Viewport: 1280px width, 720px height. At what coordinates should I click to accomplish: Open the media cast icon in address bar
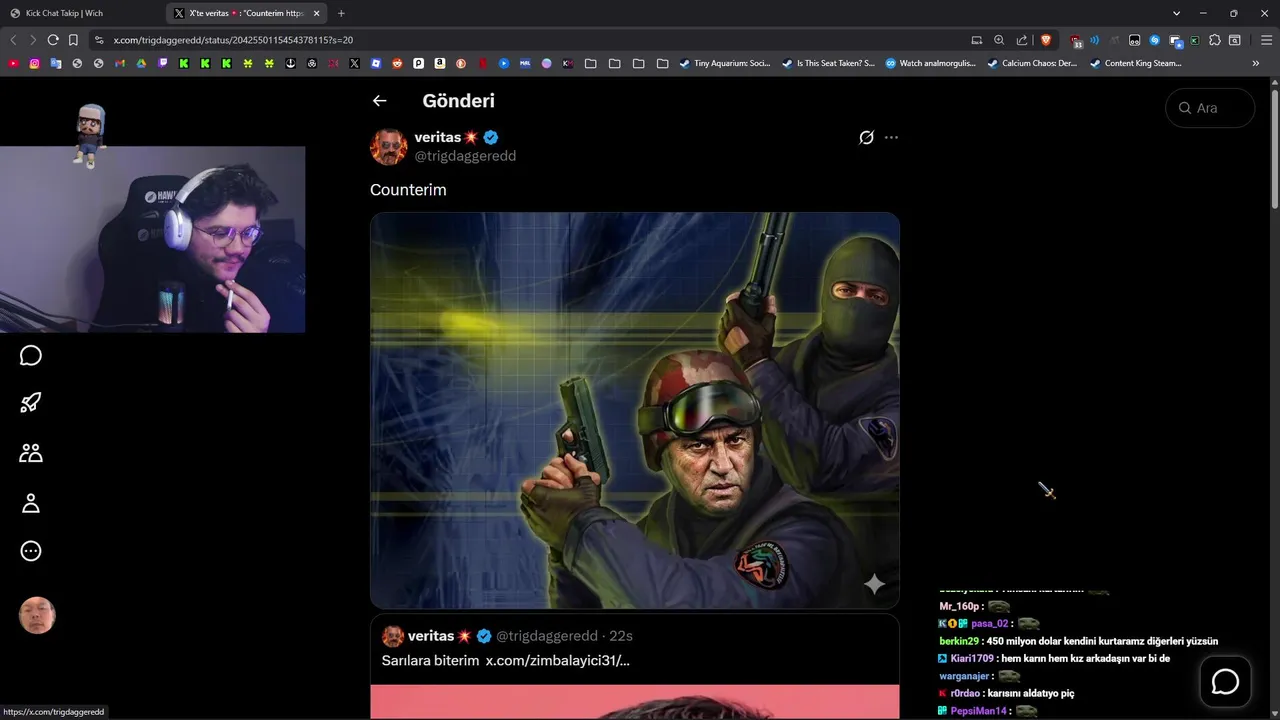(977, 40)
